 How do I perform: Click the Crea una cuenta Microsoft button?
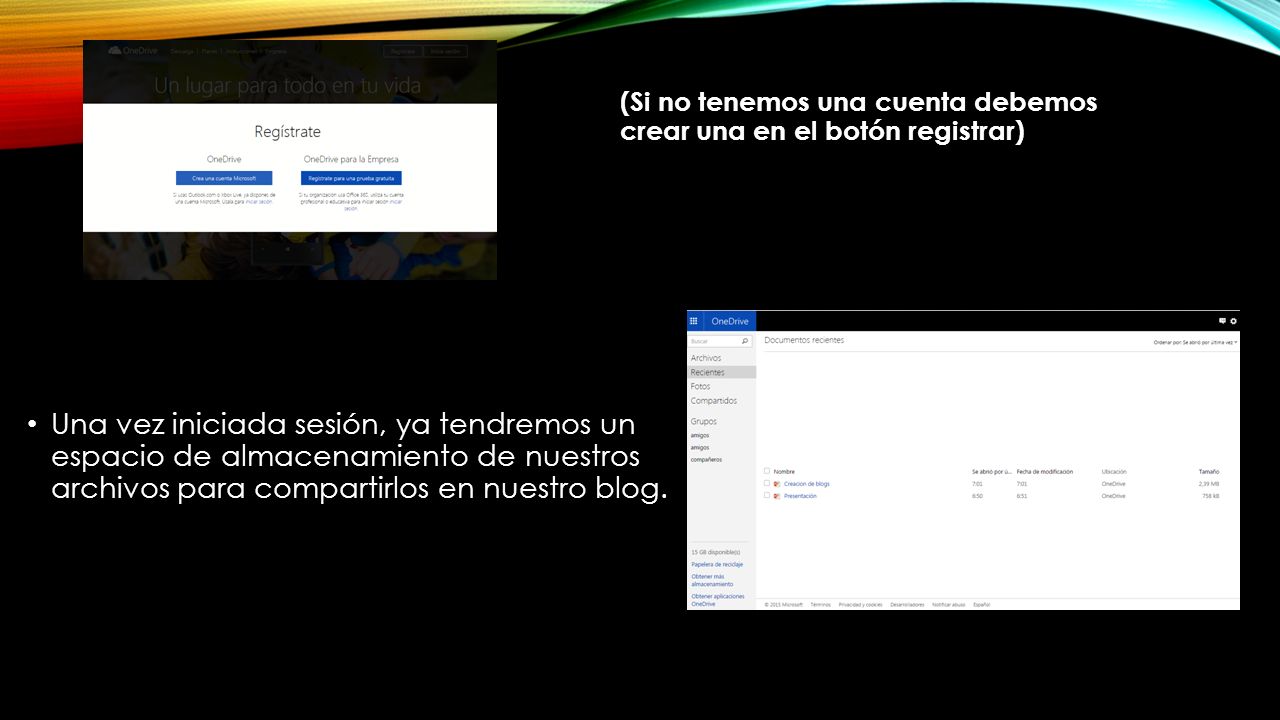(224, 178)
